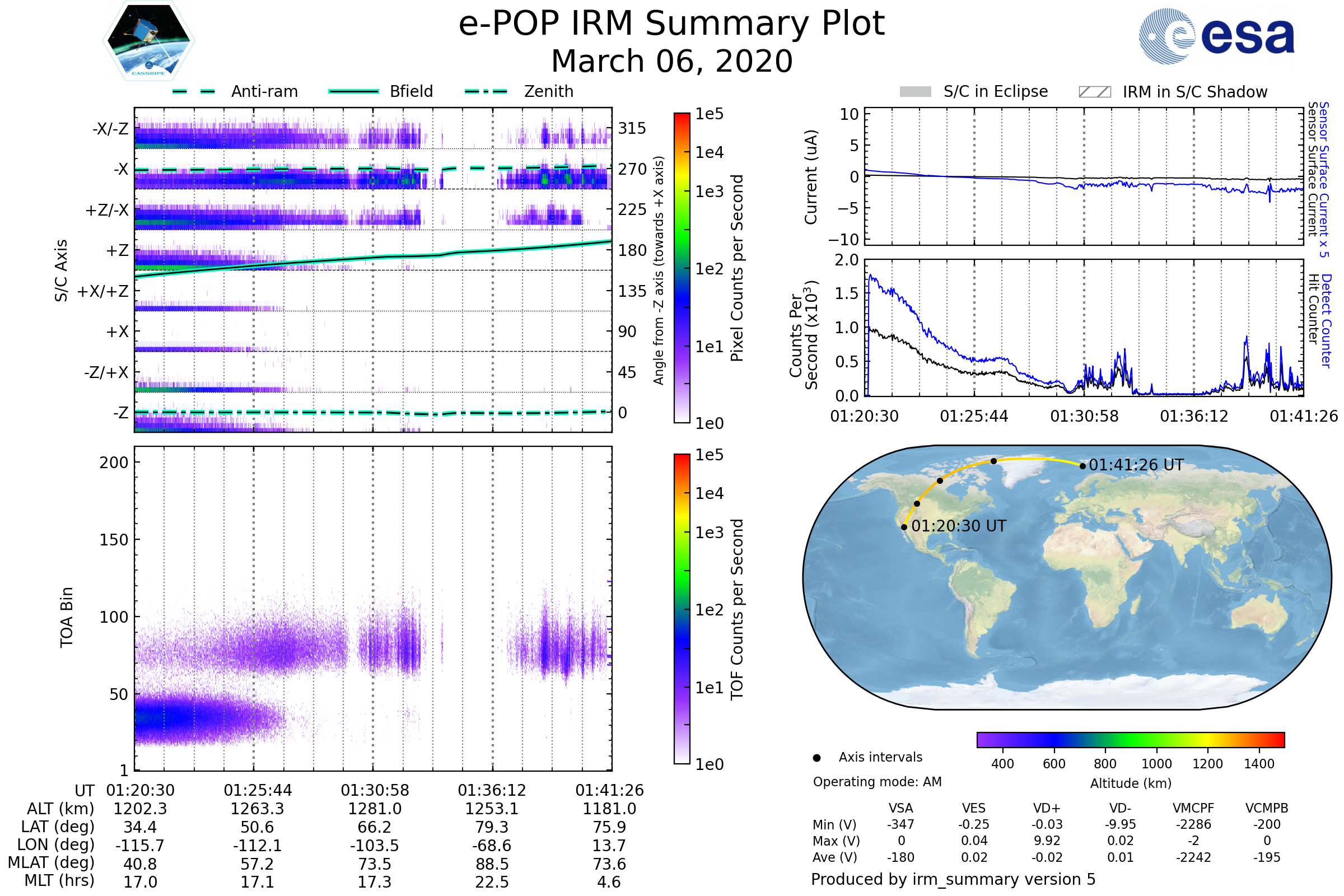Click the TOA Bin y-axis label

click(66, 617)
